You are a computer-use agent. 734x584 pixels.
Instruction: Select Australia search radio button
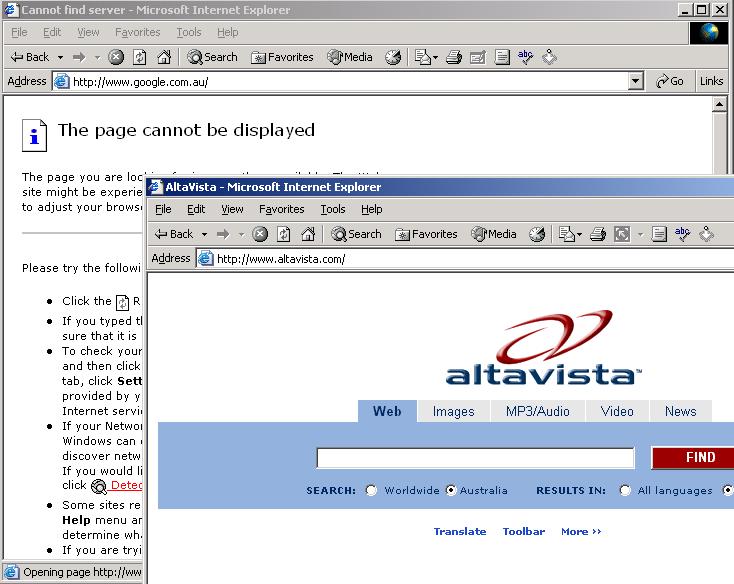451,490
